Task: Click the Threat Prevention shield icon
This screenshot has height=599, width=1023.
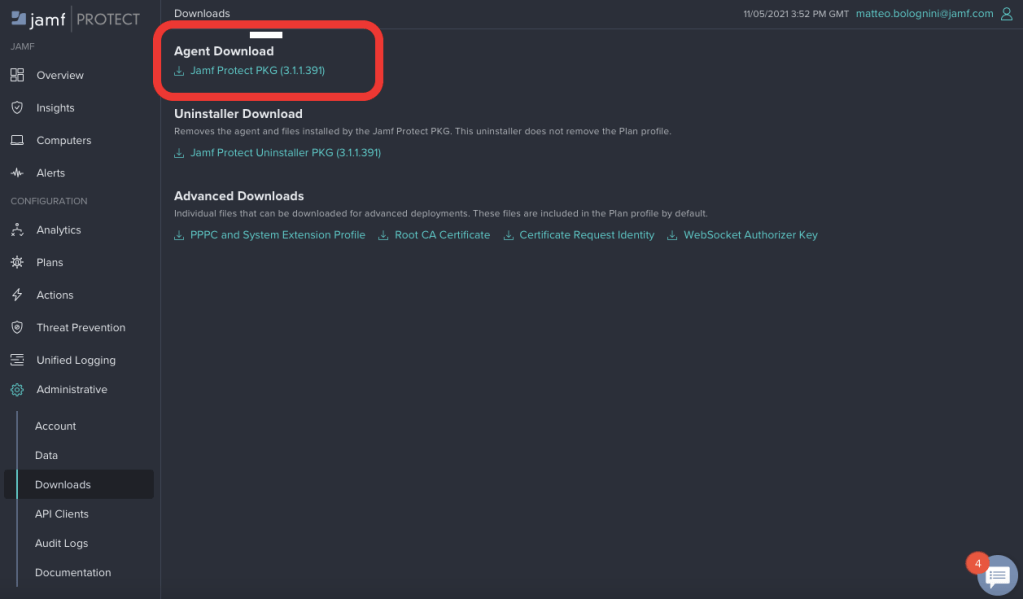Action: [17, 328]
